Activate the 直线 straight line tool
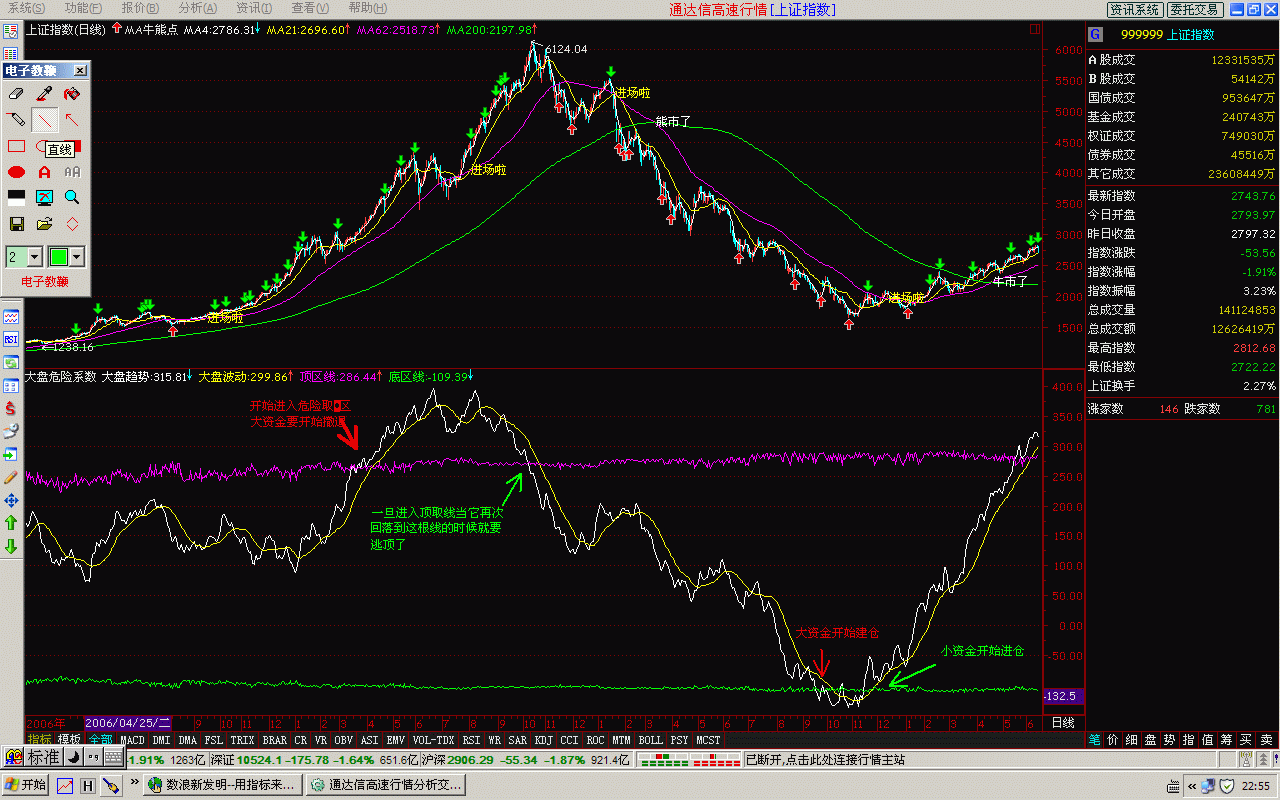 [x=44, y=120]
